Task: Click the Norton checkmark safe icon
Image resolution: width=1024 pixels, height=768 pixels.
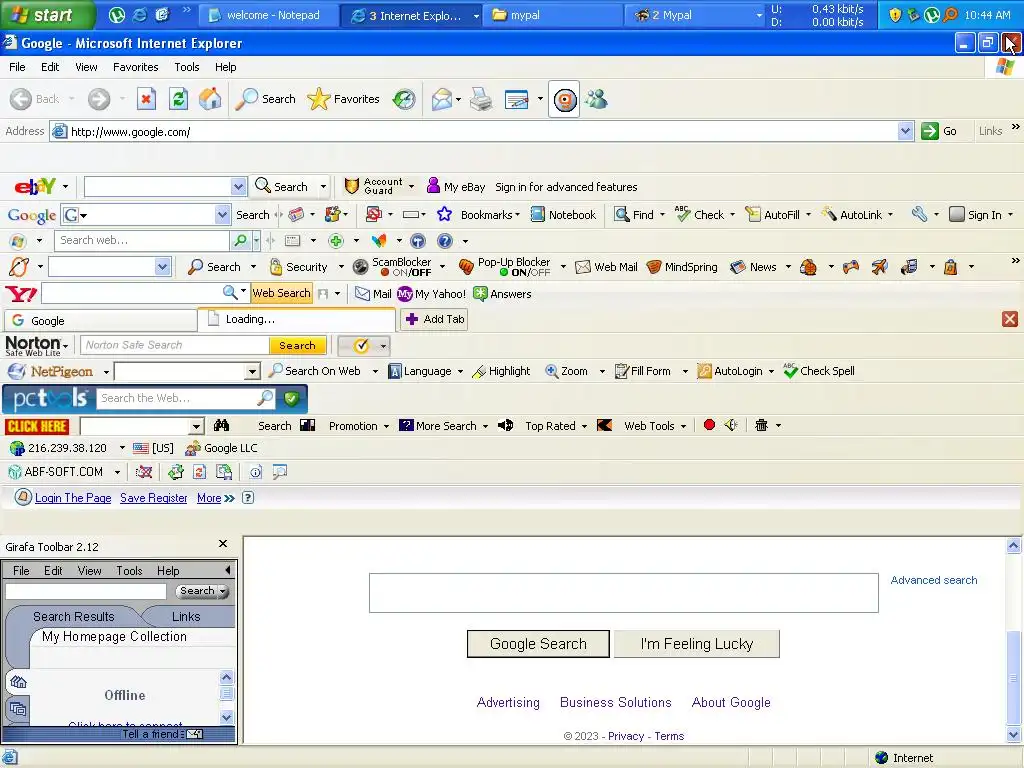Action: pyautogui.click(x=361, y=345)
